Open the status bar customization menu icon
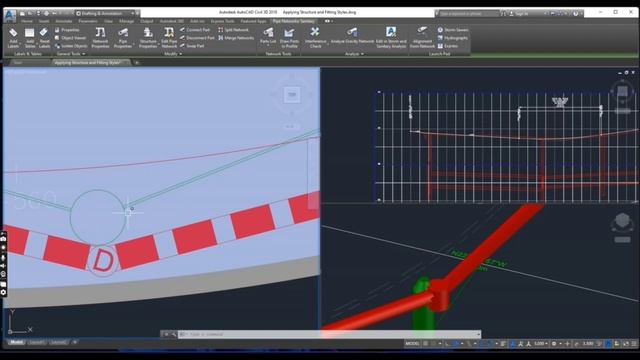 634,344
